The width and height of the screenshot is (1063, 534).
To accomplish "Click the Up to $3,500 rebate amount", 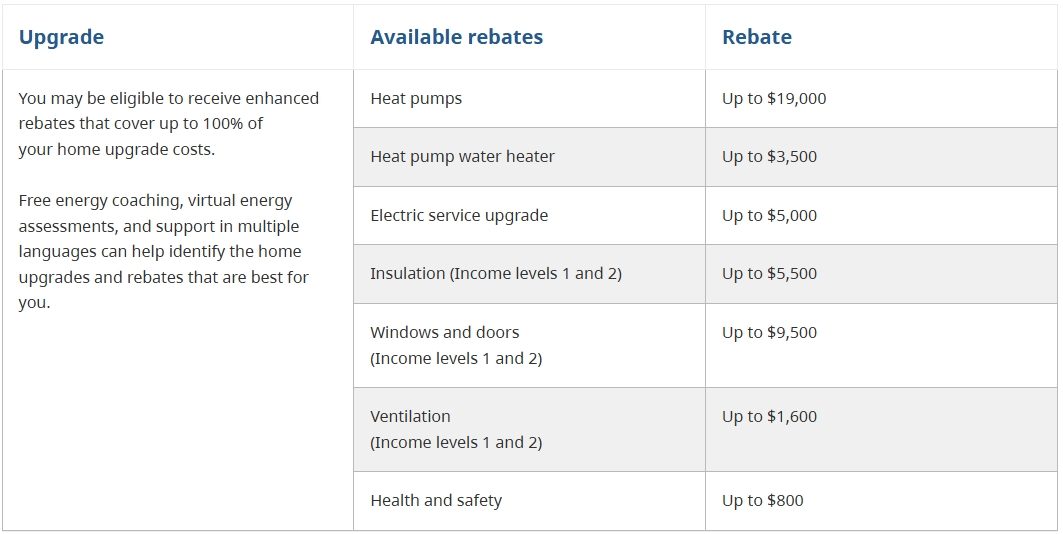I will [x=769, y=156].
